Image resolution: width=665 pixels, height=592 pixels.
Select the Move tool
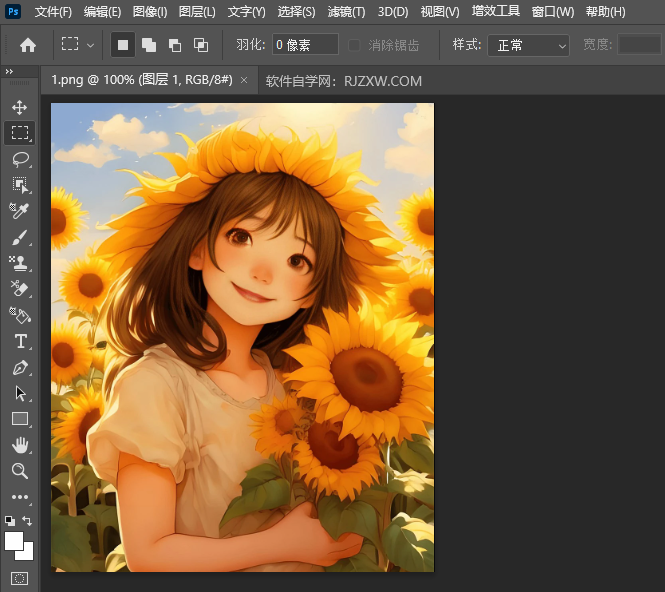click(20, 107)
